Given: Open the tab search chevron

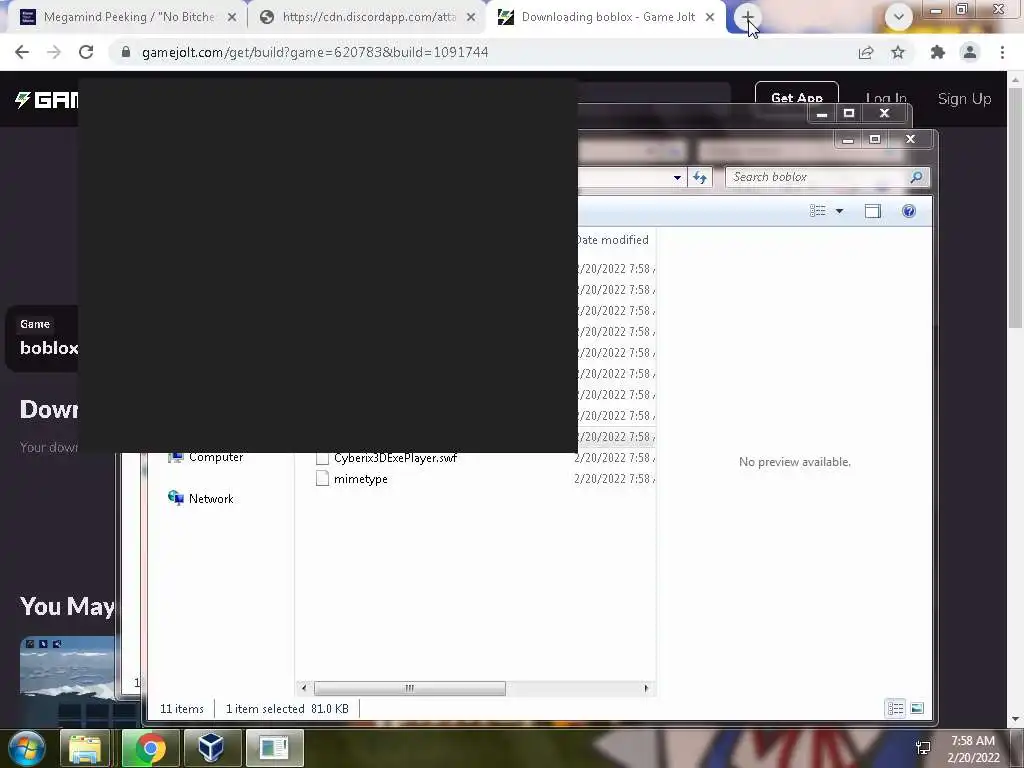Looking at the screenshot, I should pos(899,17).
